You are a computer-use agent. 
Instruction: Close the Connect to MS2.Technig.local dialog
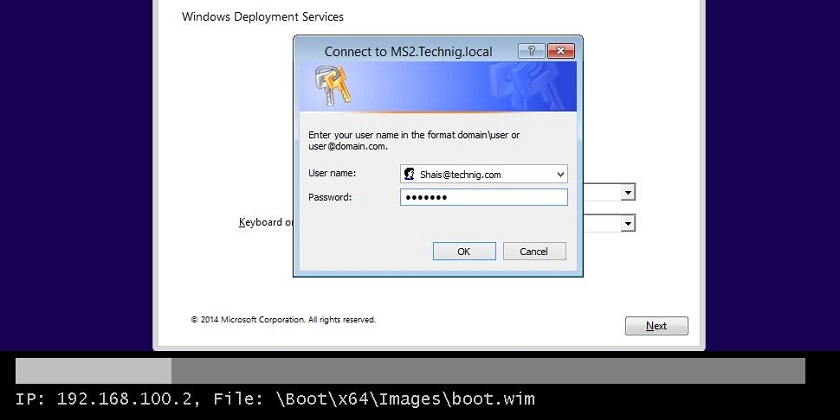pyautogui.click(x=561, y=51)
